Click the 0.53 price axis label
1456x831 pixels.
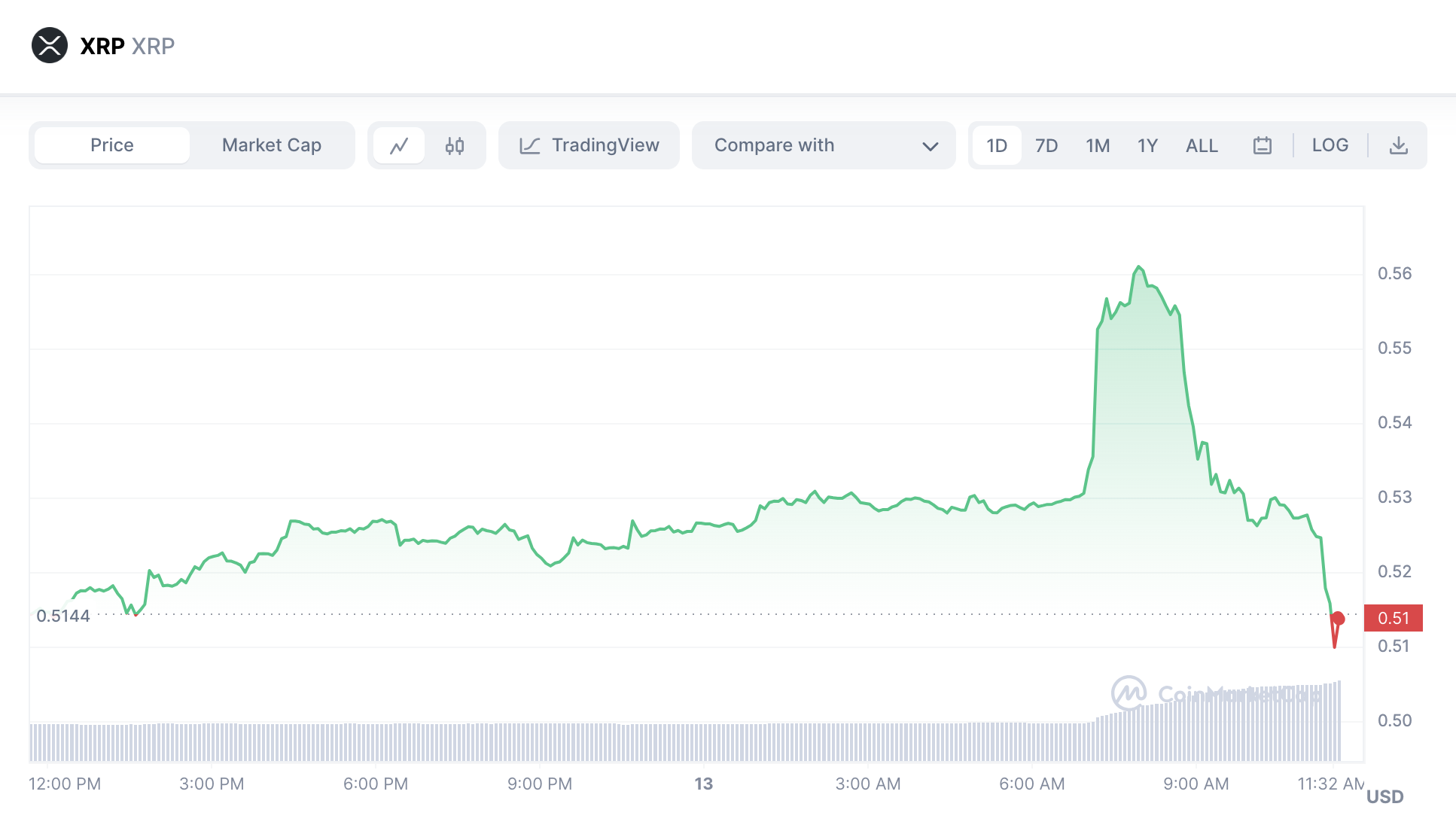click(1394, 497)
